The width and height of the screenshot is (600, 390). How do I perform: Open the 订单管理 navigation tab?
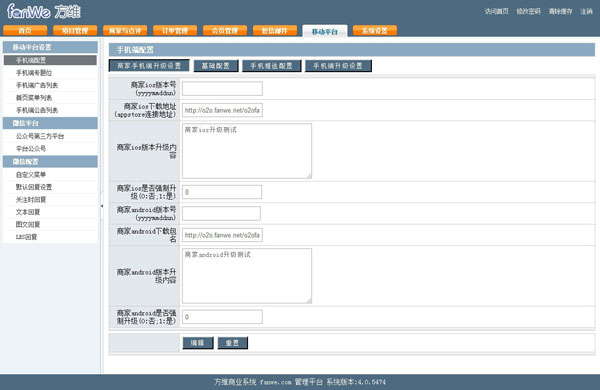pos(175,31)
